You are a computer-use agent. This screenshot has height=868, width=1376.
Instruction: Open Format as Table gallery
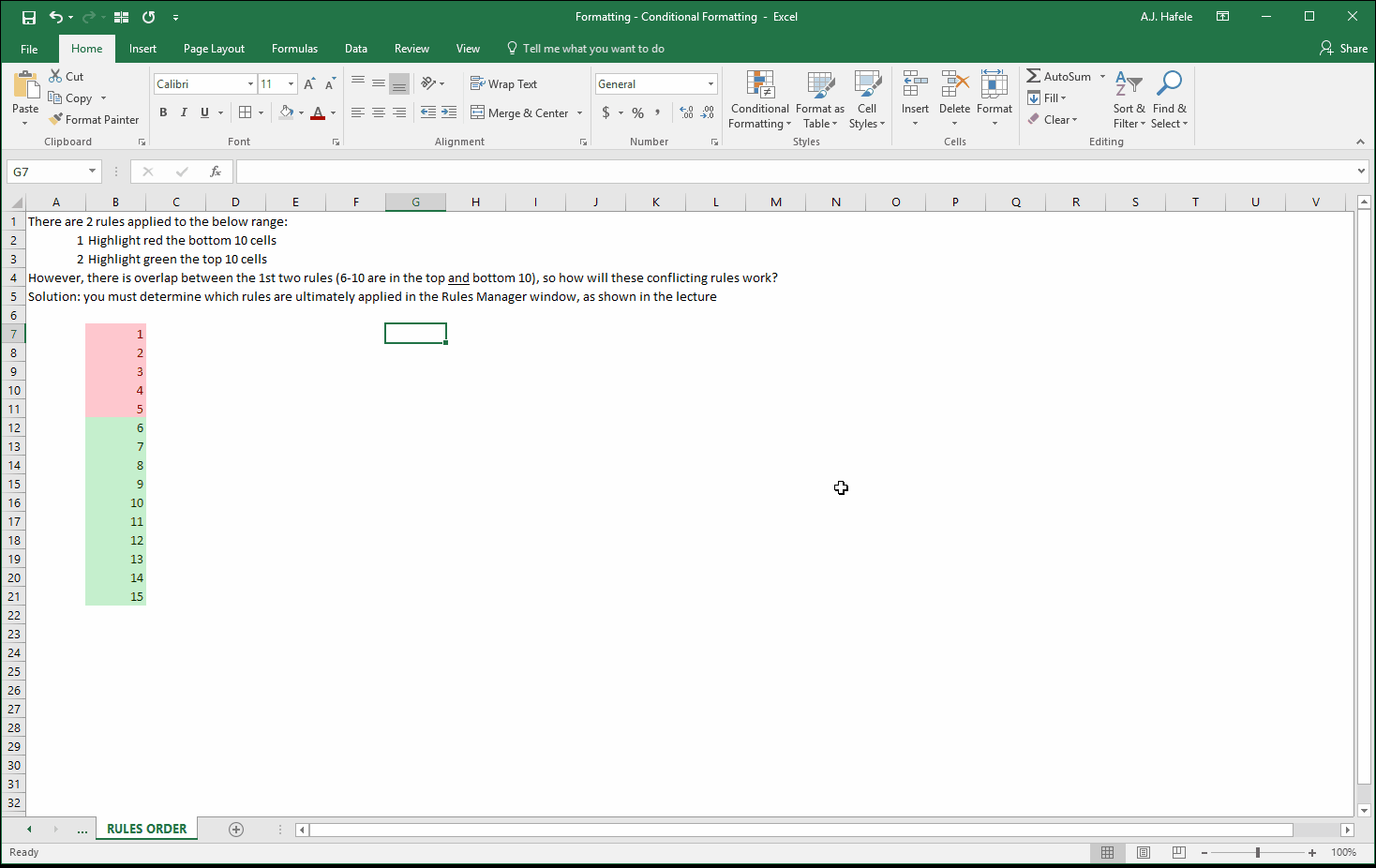(820, 99)
